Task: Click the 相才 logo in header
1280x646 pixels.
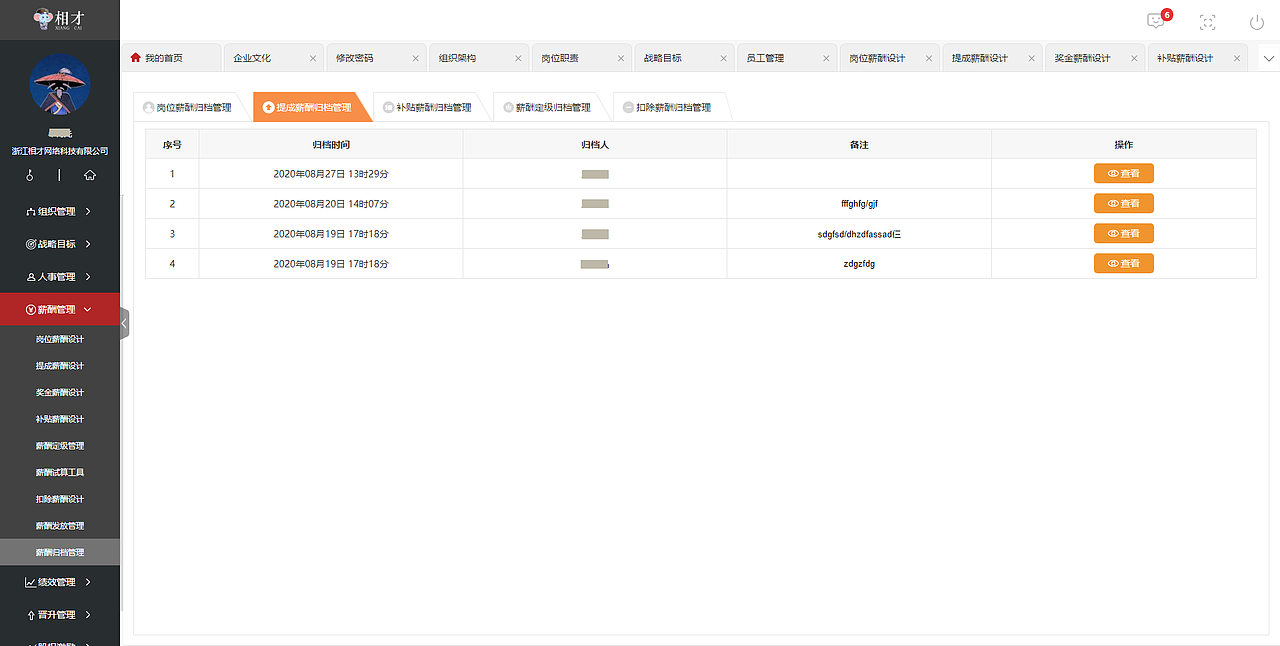Action: (x=59, y=18)
